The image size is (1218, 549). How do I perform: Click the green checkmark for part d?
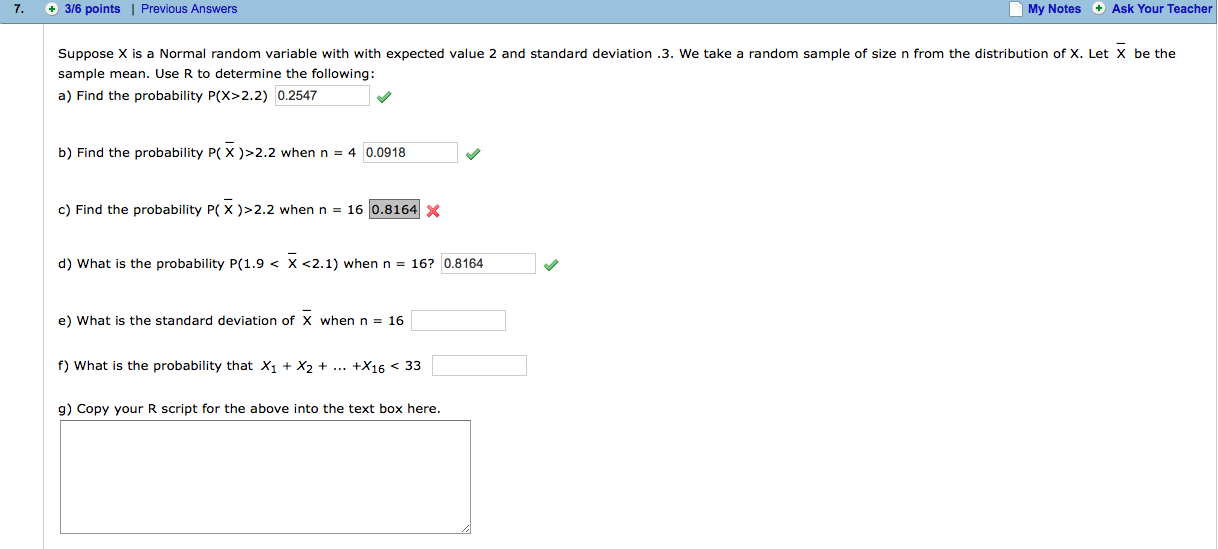pyautogui.click(x=550, y=265)
